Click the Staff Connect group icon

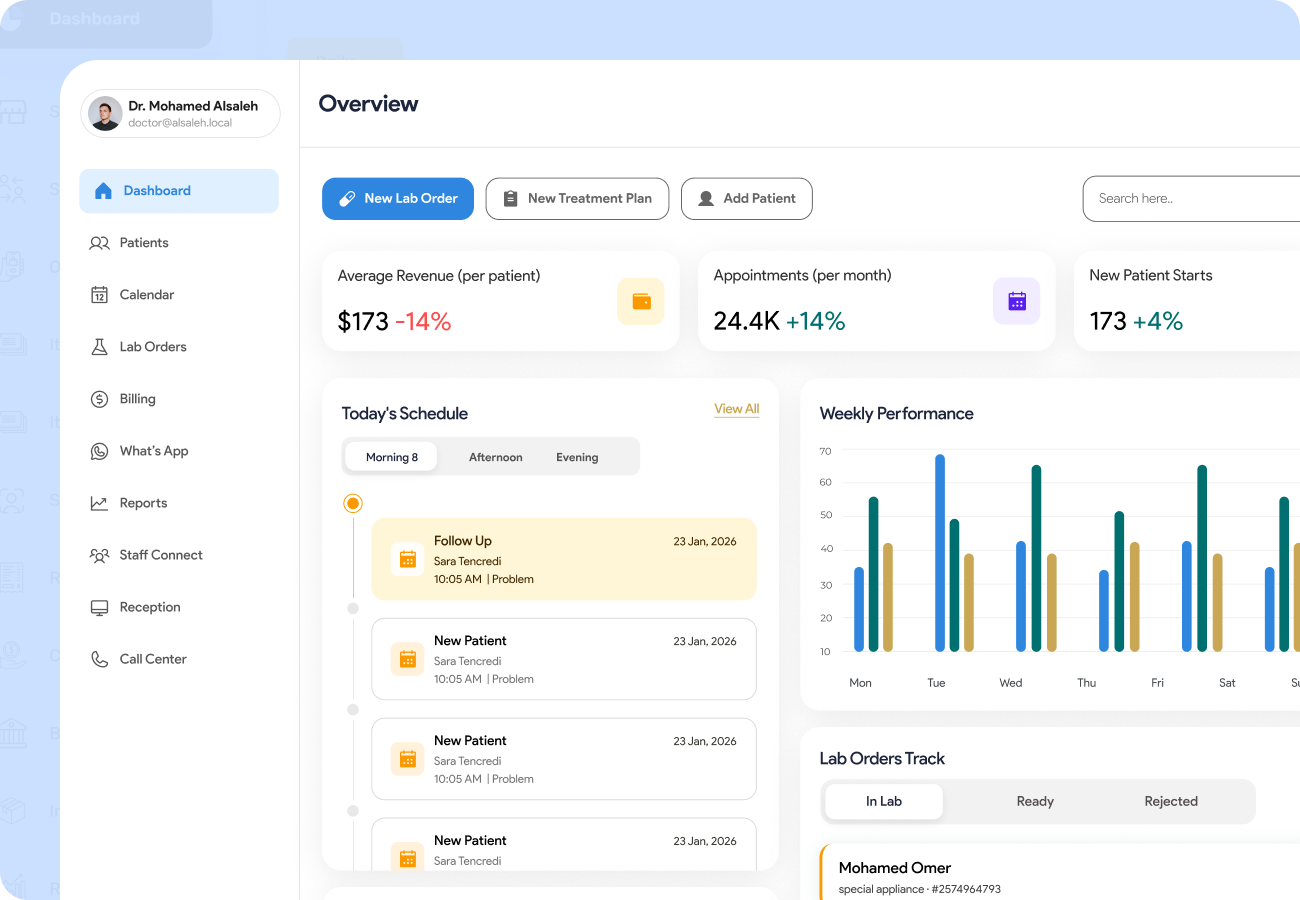click(x=99, y=555)
